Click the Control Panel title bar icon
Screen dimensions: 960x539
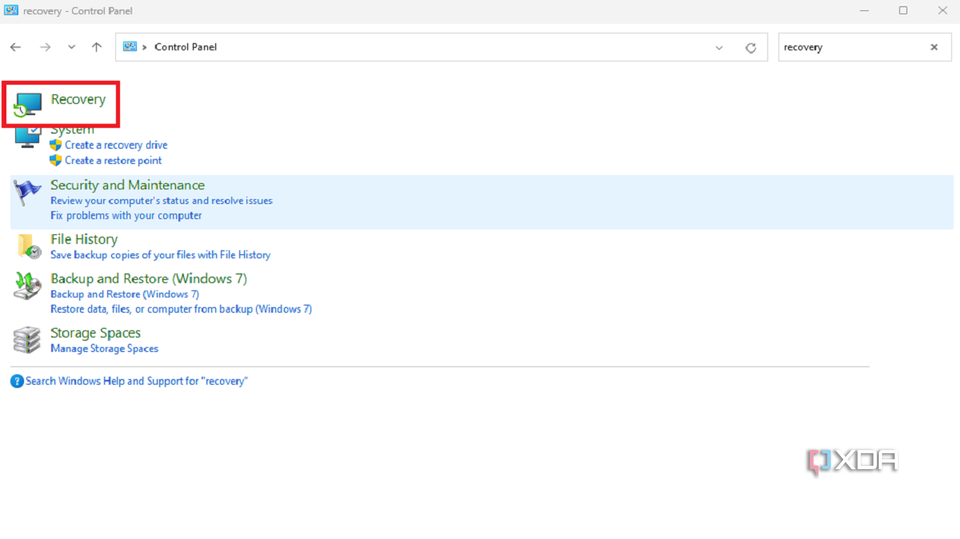pos(11,10)
